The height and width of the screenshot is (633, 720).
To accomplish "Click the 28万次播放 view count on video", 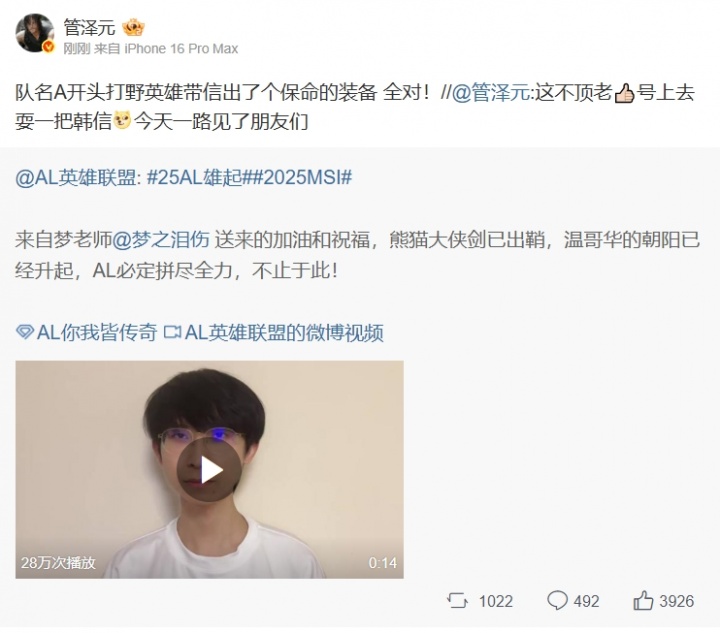I will pos(58,563).
